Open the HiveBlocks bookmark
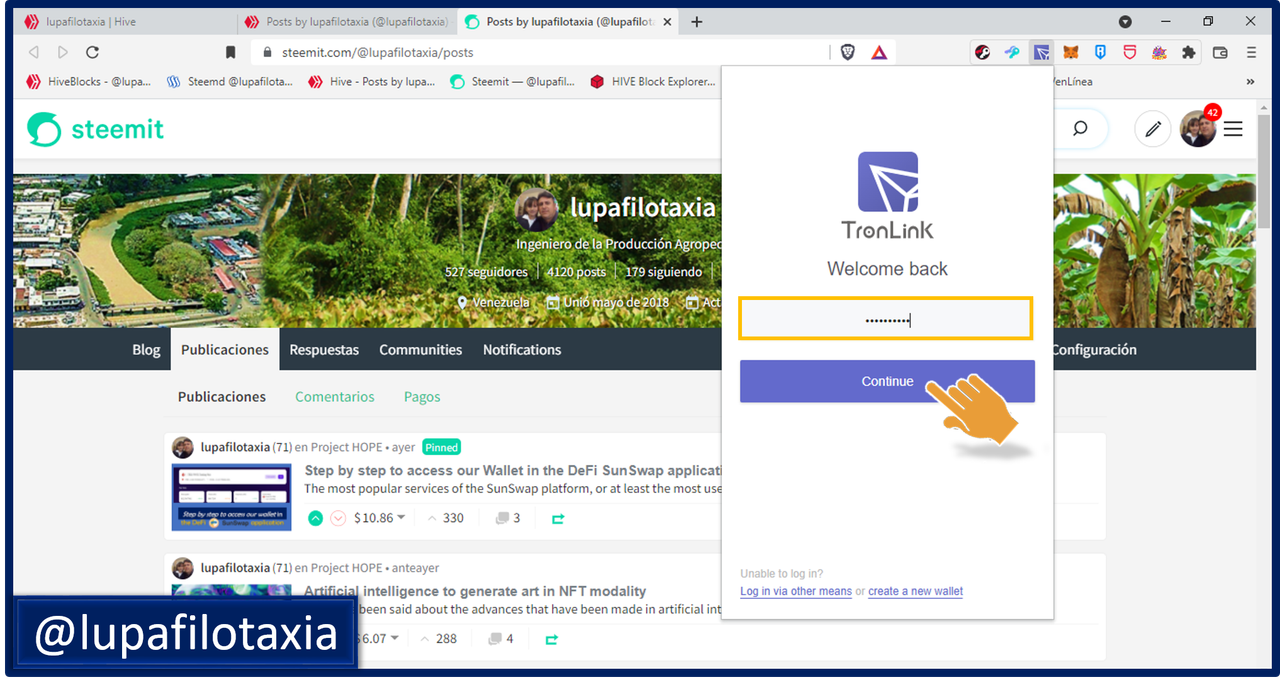 click(x=88, y=82)
